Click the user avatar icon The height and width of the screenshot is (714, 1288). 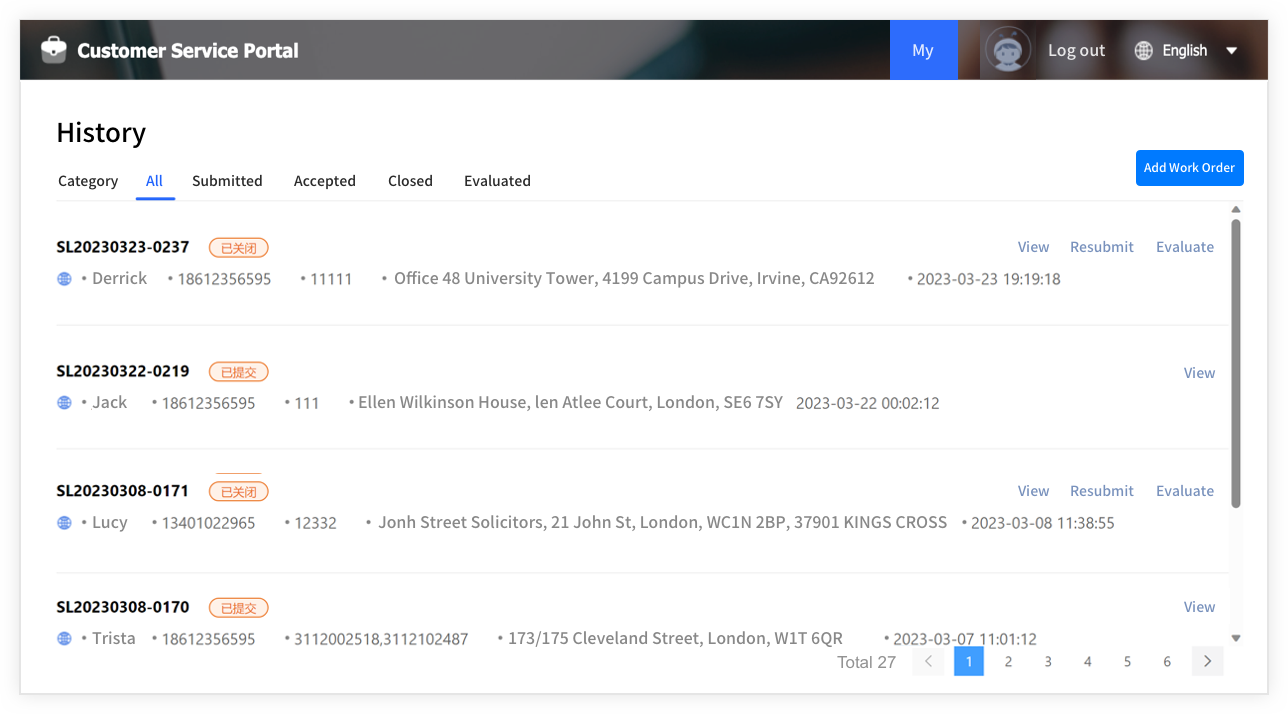click(1007, 50)
